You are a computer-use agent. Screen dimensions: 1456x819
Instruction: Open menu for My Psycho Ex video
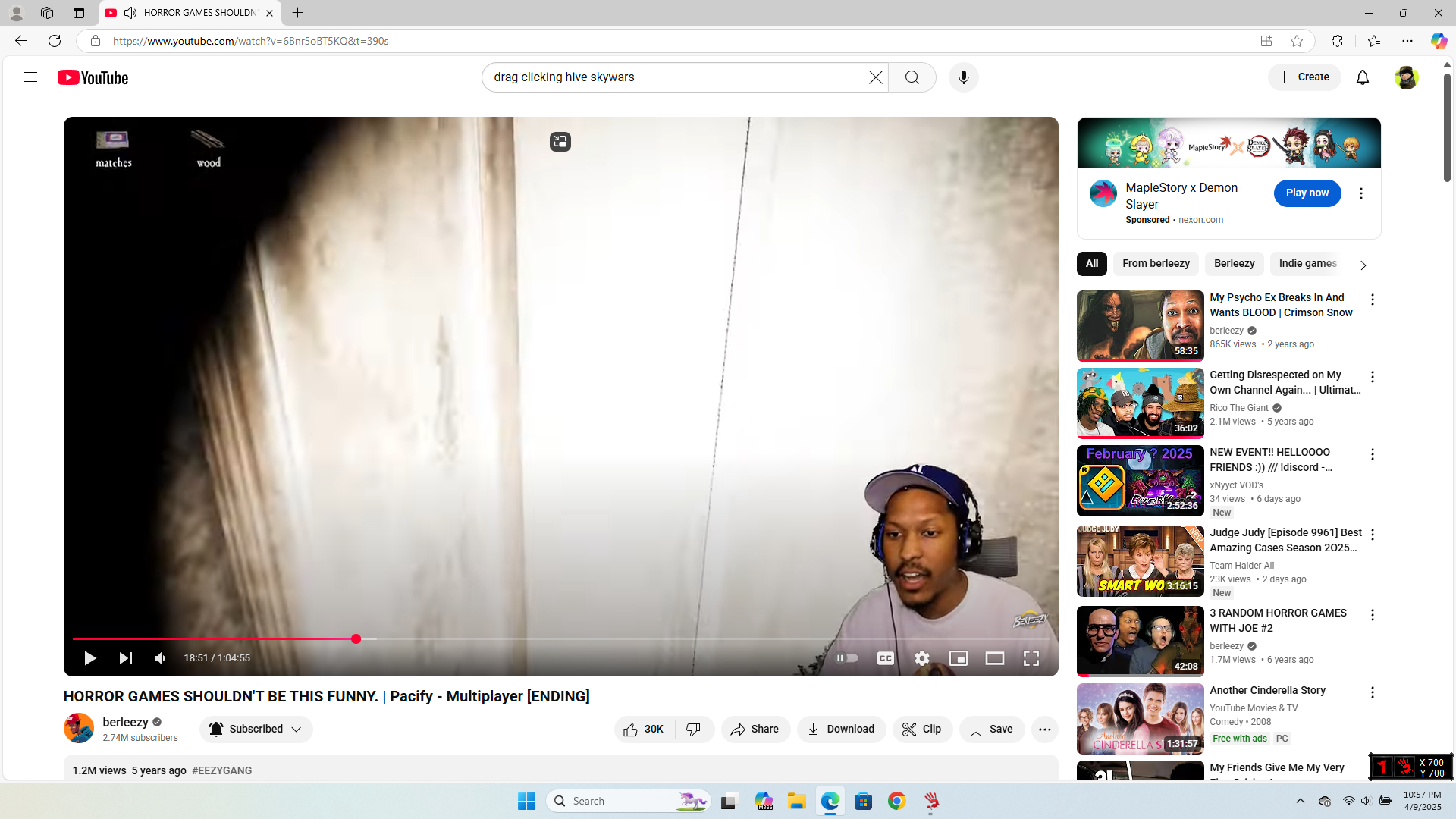tap(1372, 300)
